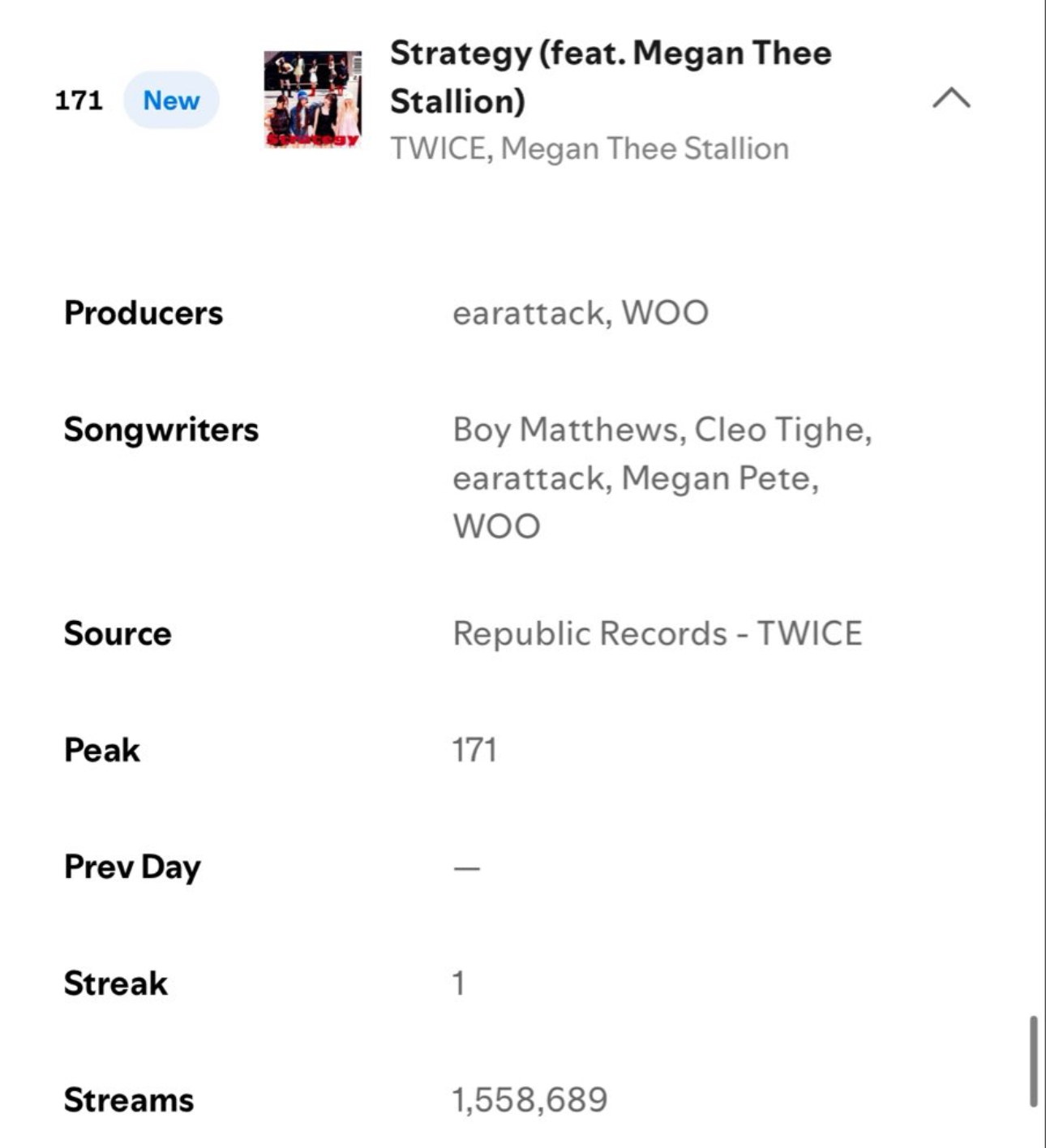
Task: Click the vertical scrollbar thumb
Action: point(1033,1061)
